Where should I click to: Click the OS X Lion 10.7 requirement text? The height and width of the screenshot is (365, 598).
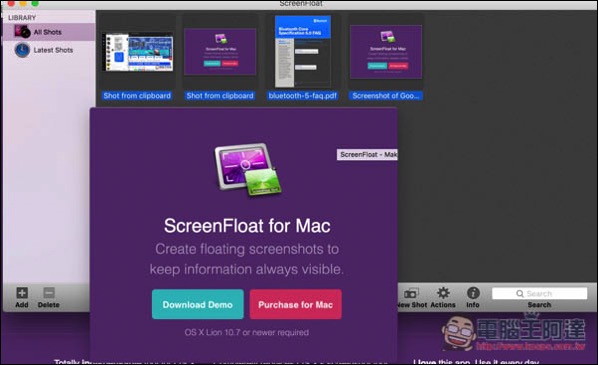click(247, 332)
